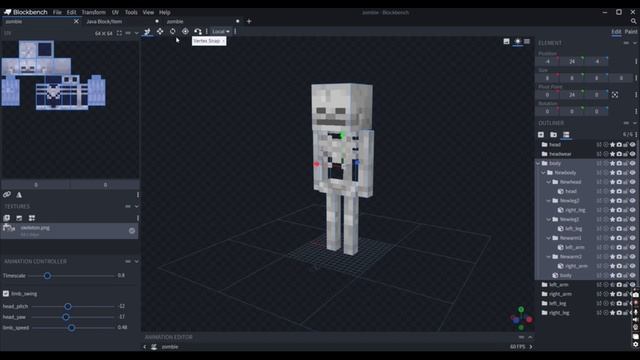Screen dimensions: 640x360
Task: Click the add group icon in Outliner
Action: pyautogui.click(x=553, y=135)
